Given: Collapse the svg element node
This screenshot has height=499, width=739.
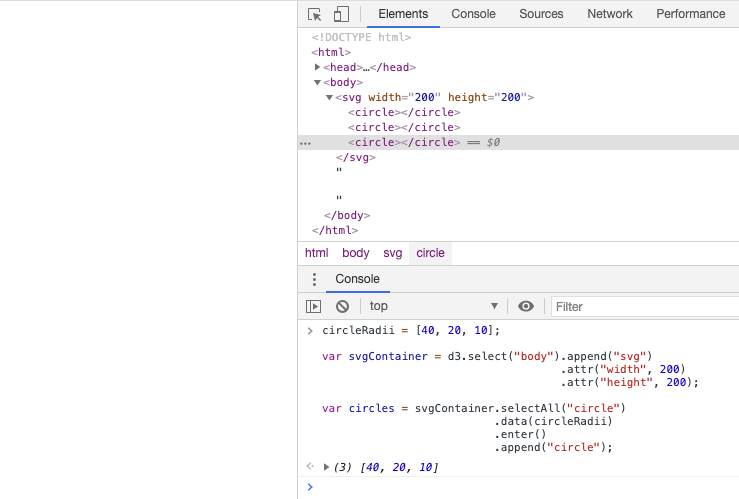Looking at the screenshot, I should 329,98.
